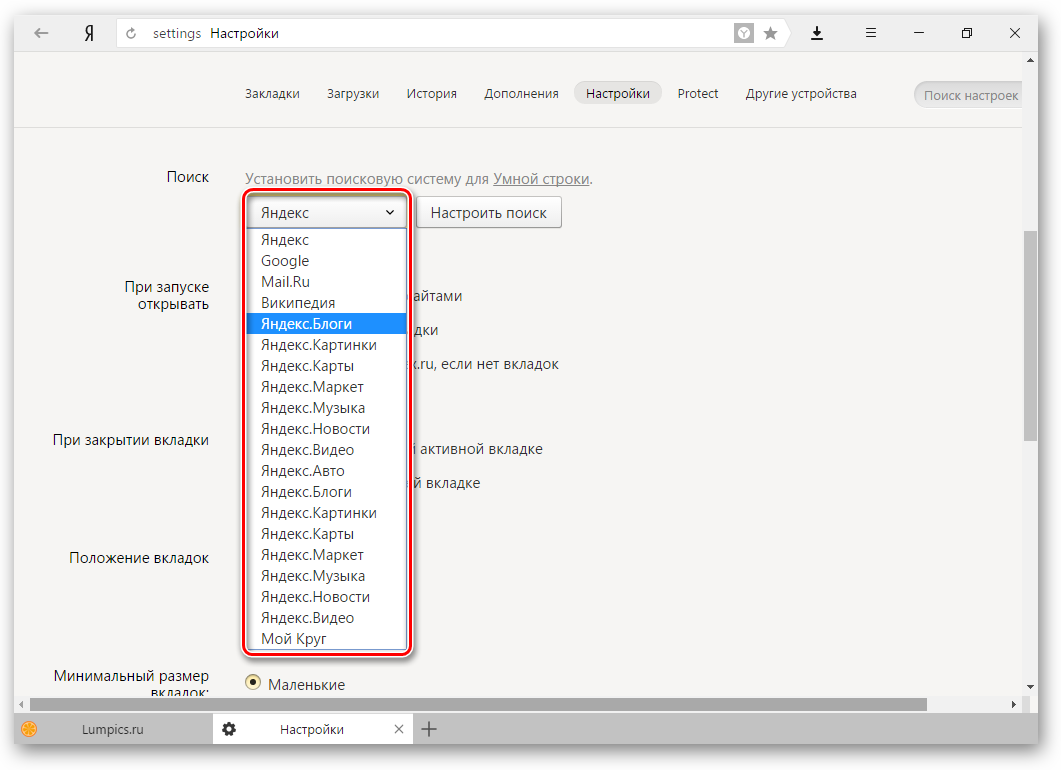Click the Yandex 'Я' logo button

pos(89,33)
